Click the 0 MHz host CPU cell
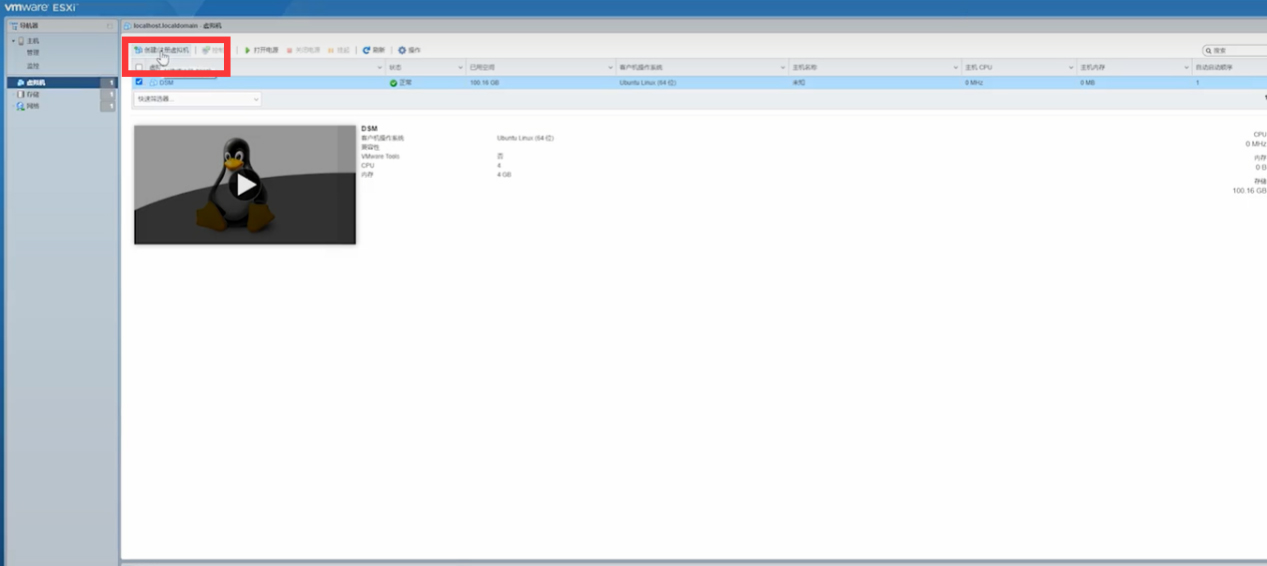 point(974,83)
